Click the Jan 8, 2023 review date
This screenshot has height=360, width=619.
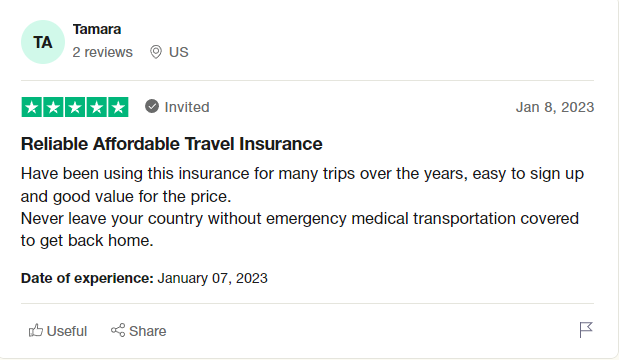555,107
